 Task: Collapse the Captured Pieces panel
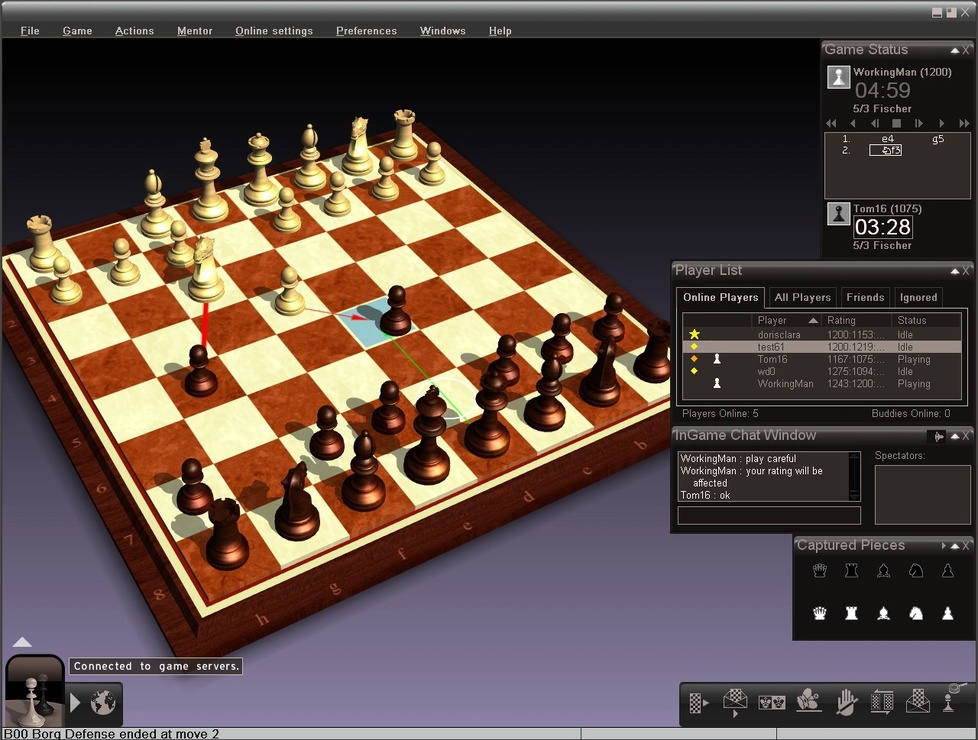click(957, 545)
